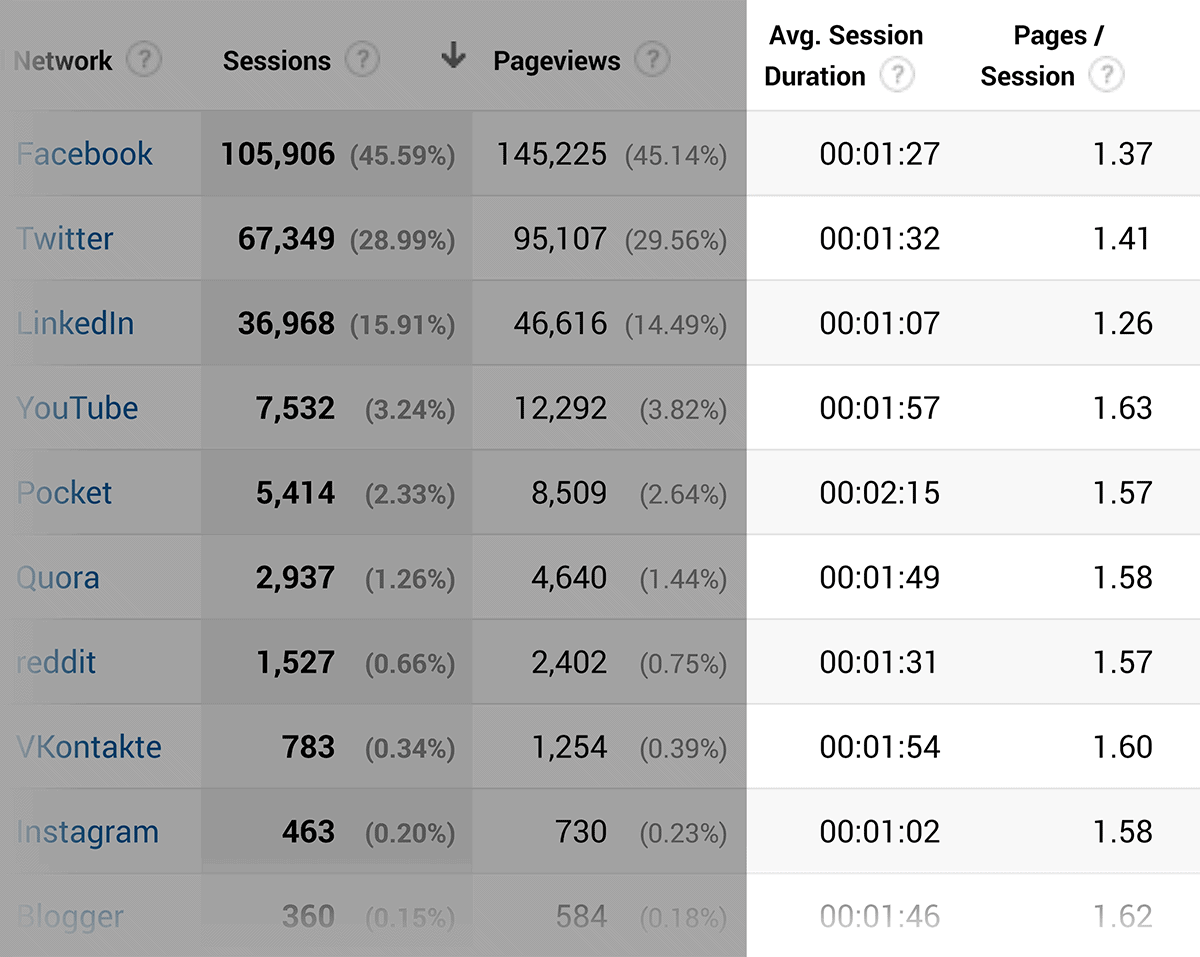1200x957 pixels.
Task: Select reddit sessions value 1,527
Action: tap(295, 662)
